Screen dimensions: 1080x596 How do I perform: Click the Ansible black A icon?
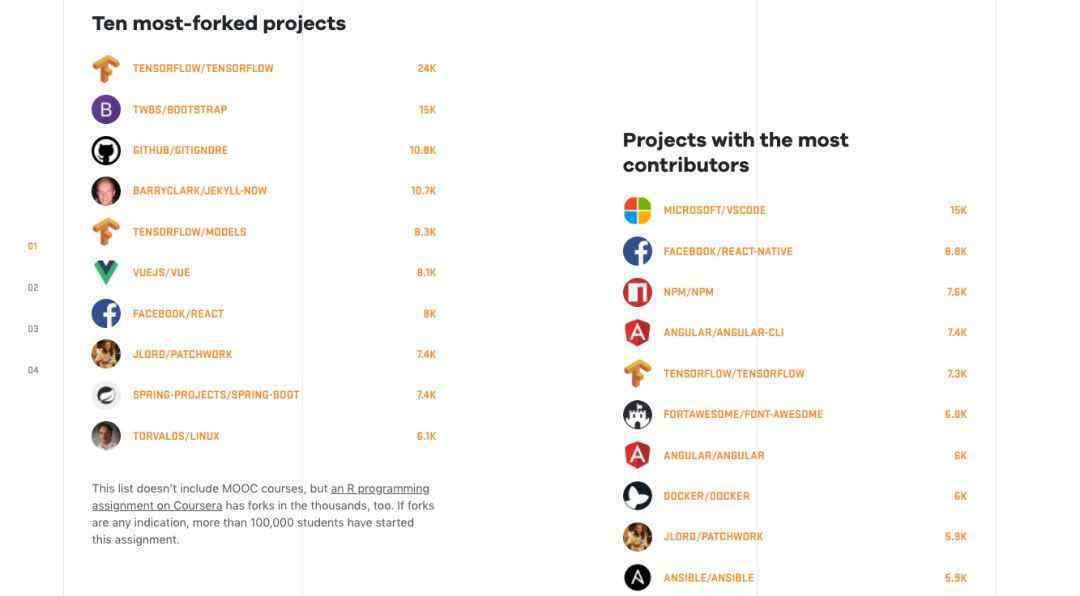pyautogui.click(x=637, y=577)
